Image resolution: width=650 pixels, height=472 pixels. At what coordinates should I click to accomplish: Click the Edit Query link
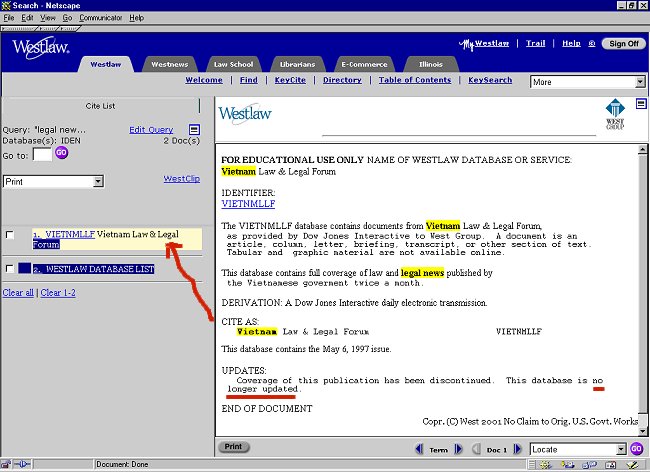(x=151, y=130)
